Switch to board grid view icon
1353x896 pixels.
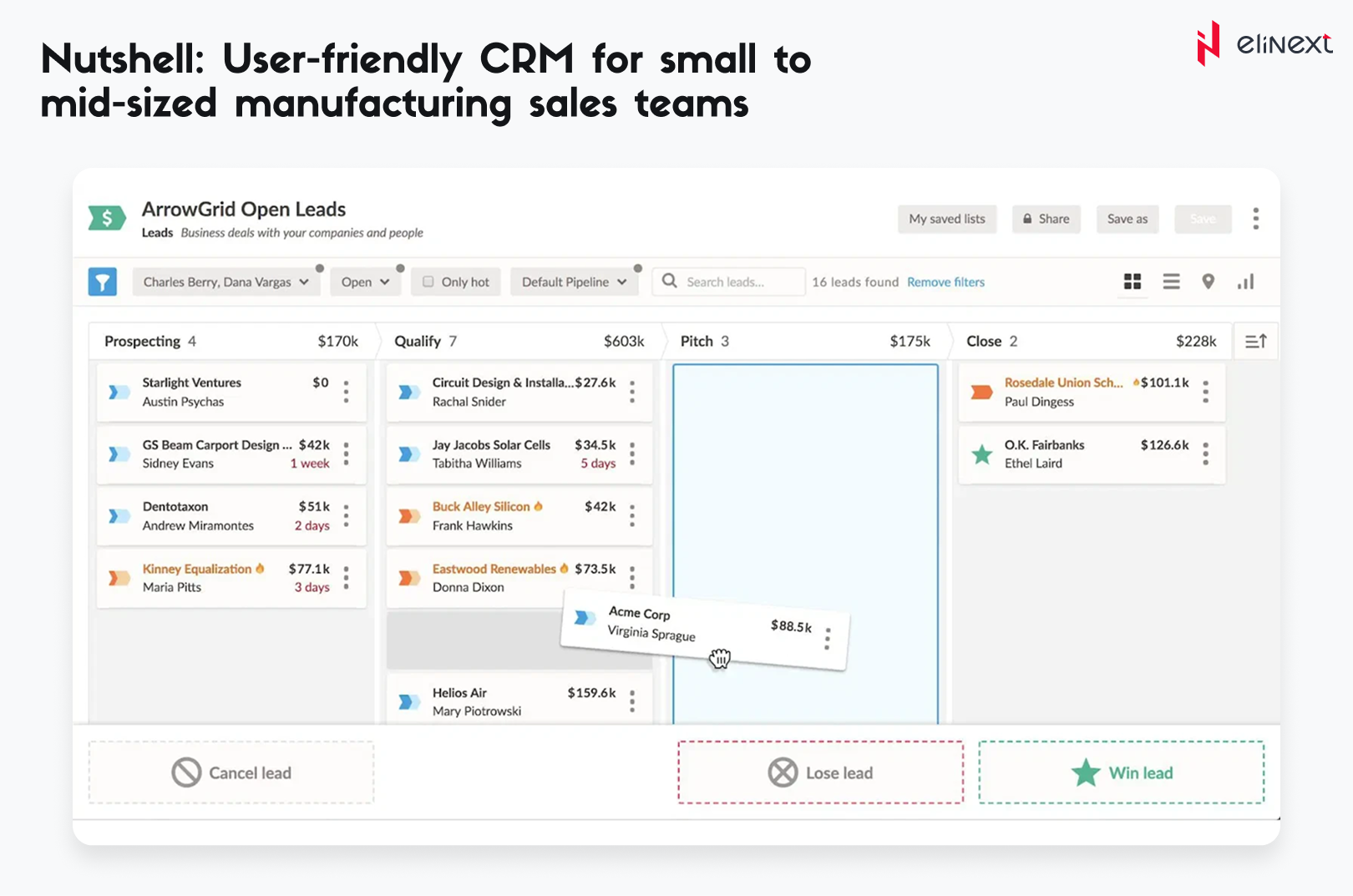pyautogui.click(x=1132, y=282)
